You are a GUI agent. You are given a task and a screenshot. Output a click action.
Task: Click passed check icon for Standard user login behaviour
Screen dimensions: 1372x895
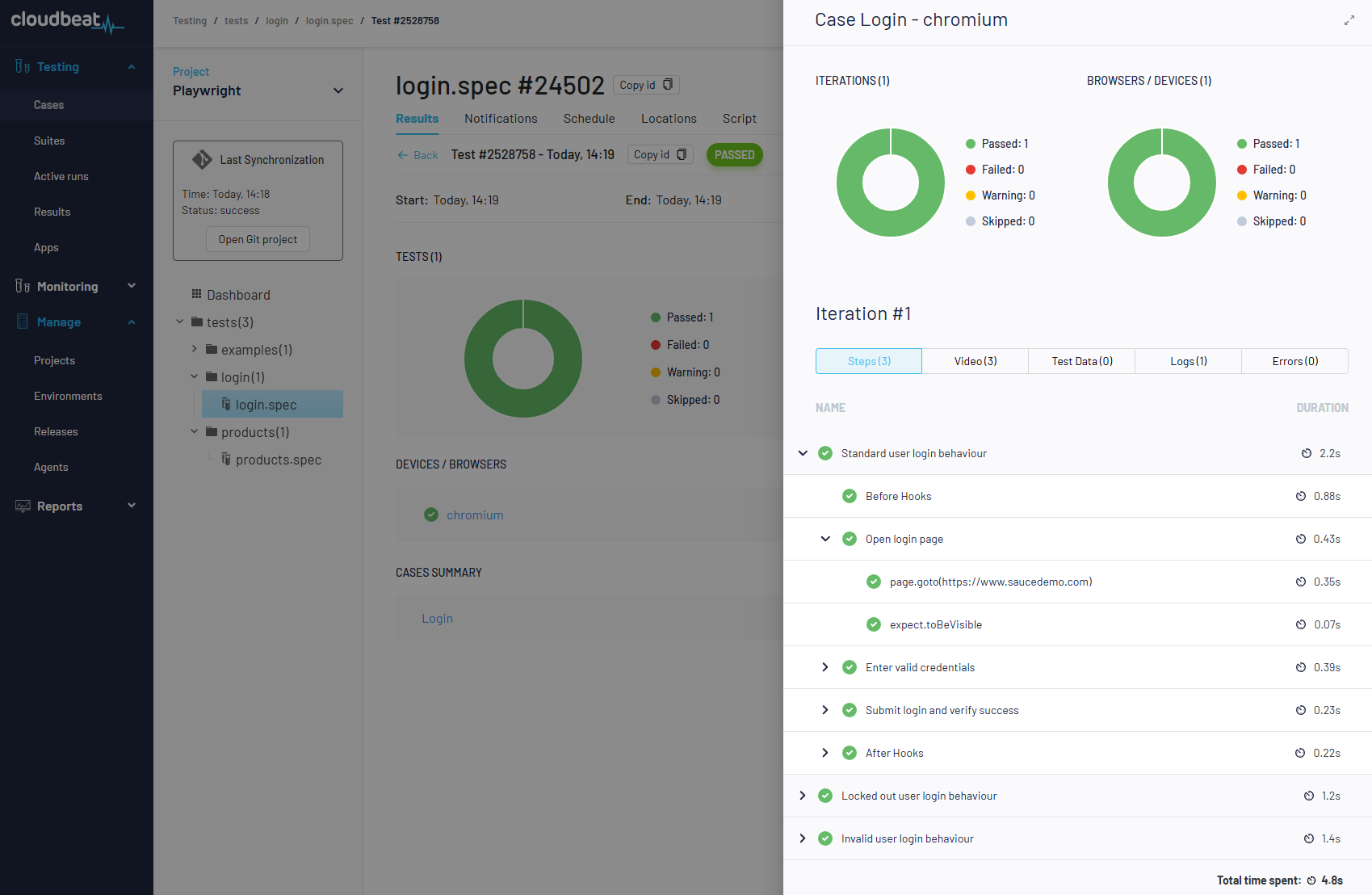825,453
